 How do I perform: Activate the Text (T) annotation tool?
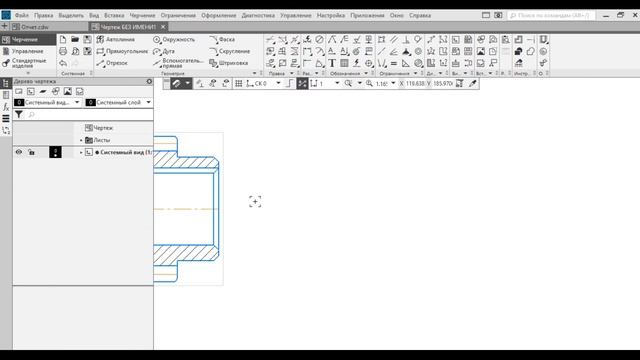(332, 63)
